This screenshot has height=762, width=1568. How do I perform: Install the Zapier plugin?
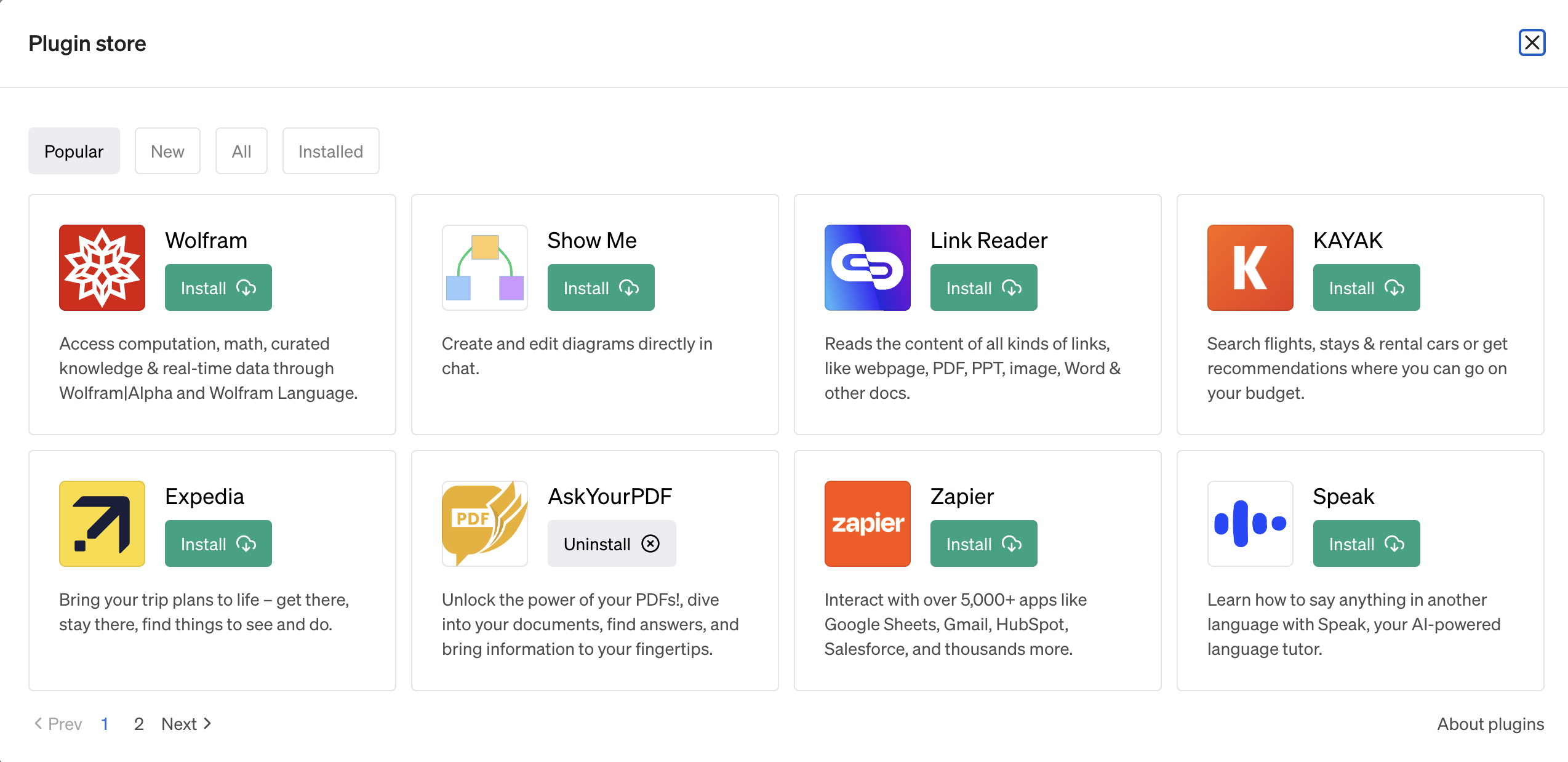click(983, 544)
